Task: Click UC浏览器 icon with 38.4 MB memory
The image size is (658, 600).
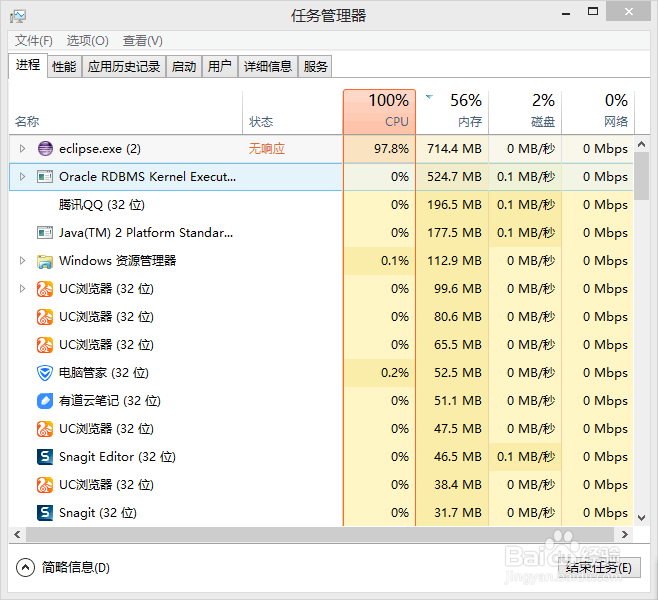Action: [x=45, y=485]
